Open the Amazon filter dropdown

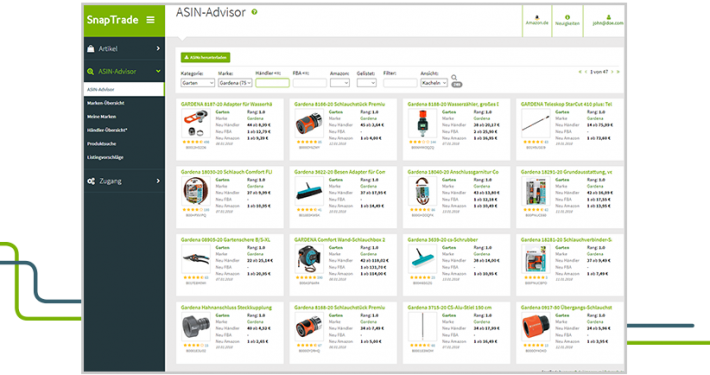(x=340, y=83)
